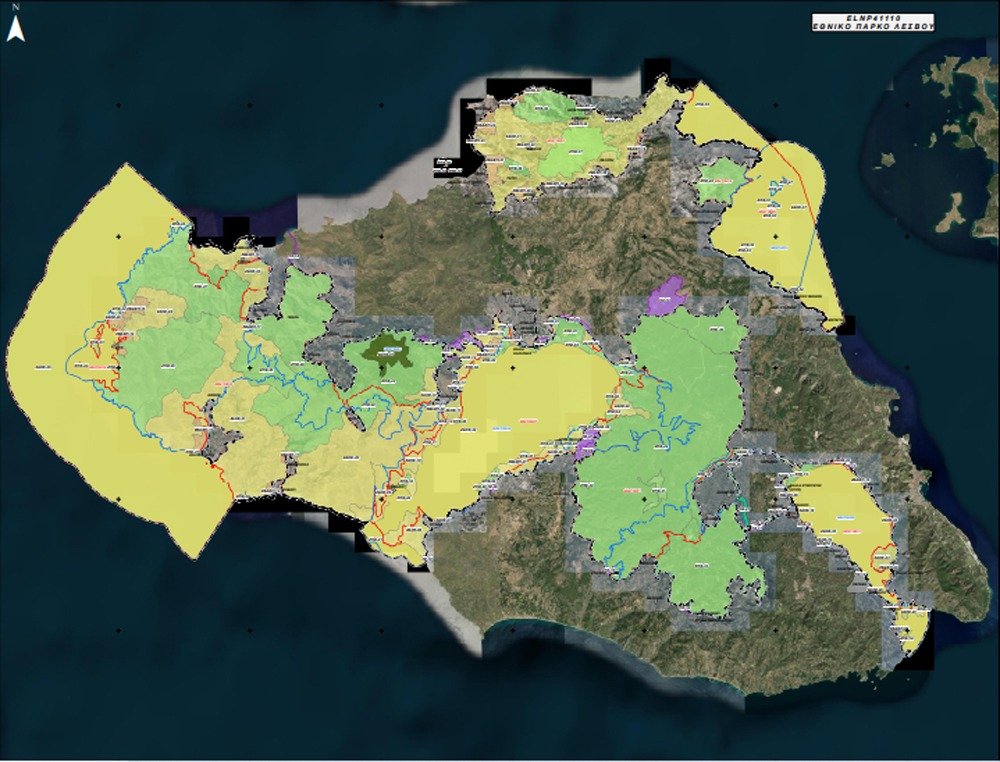
Task: Click the light-blue label in the northeastern yellow zone
Action: (779, 249)
